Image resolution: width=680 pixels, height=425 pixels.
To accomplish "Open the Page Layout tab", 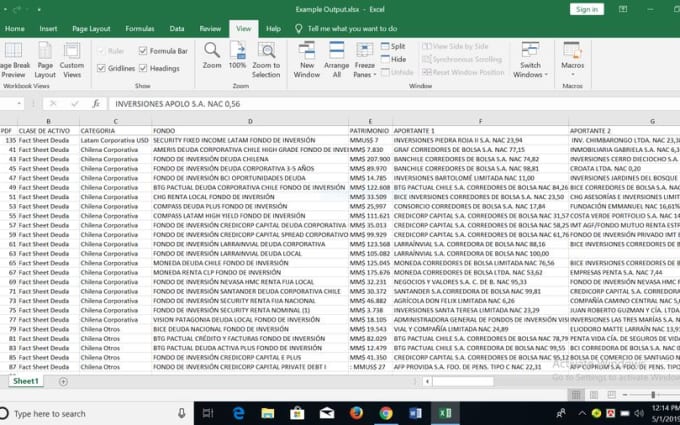I will (x=91, y=29).
